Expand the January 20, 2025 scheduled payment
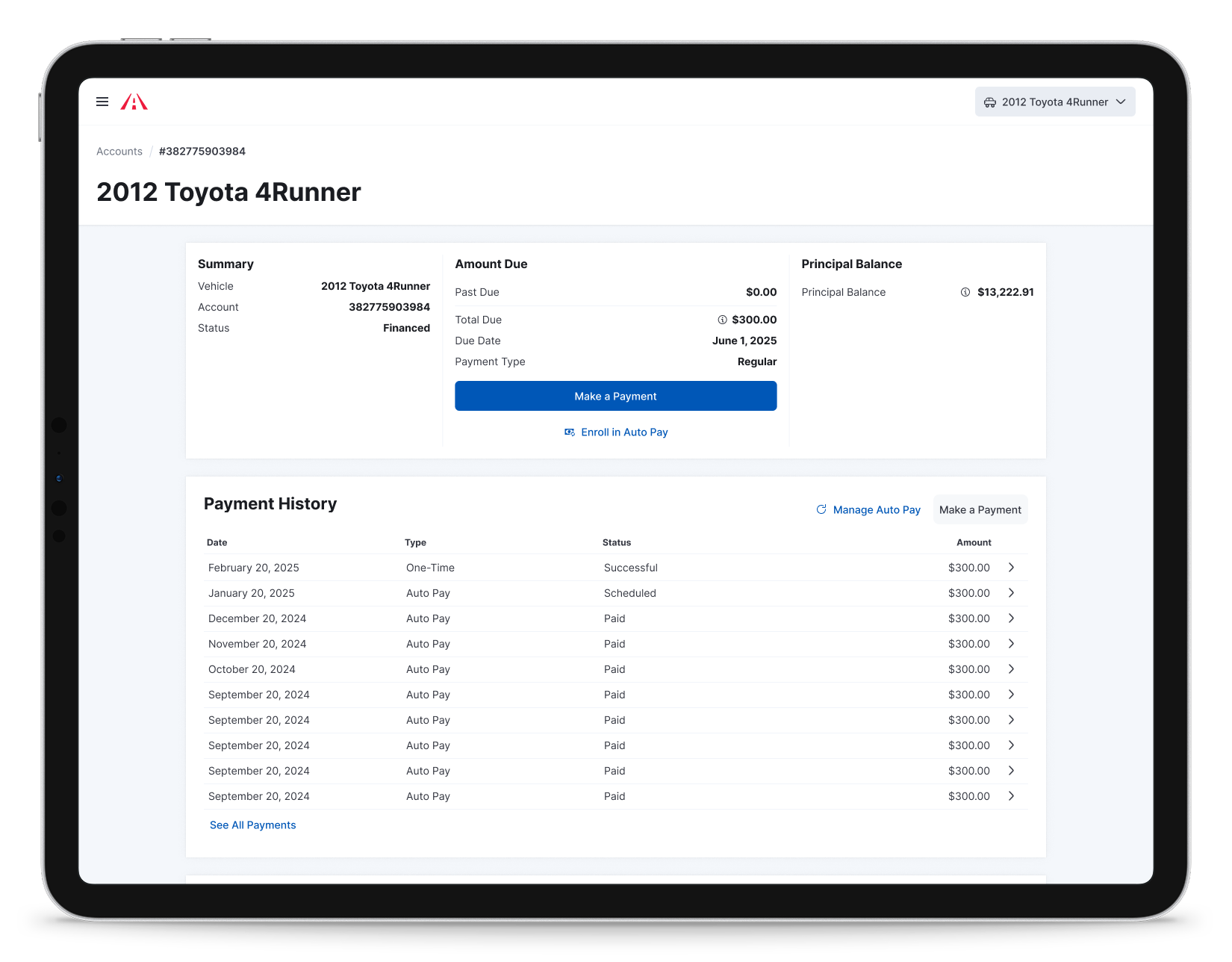The image size is (1232, 962). pos(1012,593)
